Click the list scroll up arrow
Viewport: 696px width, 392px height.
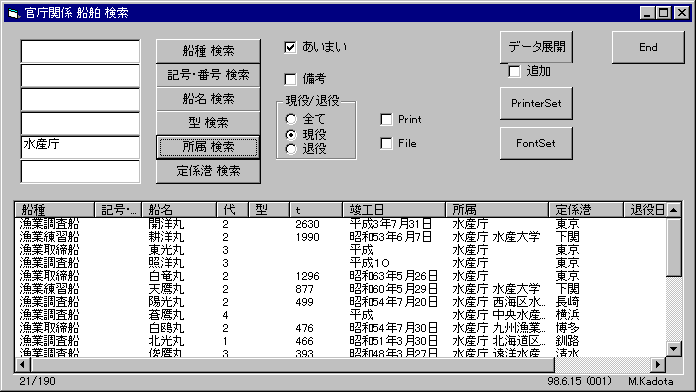point(674,210)
